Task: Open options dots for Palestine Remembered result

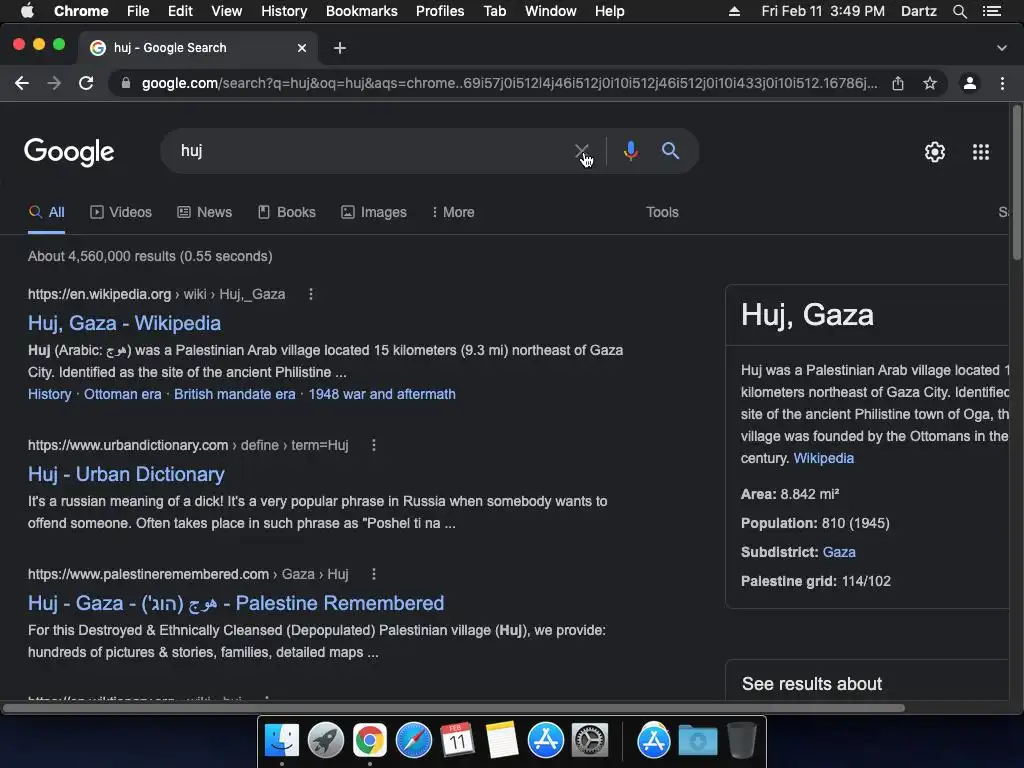Action: (x=374, y=573)
